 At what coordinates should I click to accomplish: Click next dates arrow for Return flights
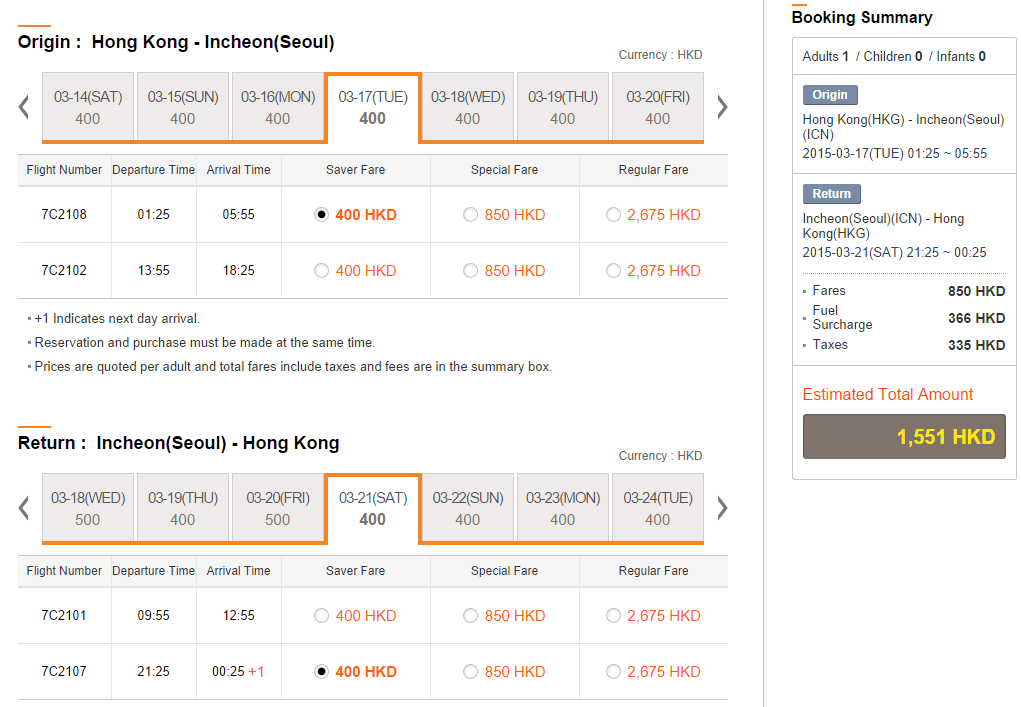pyautogui.click(x=722, y=508)
